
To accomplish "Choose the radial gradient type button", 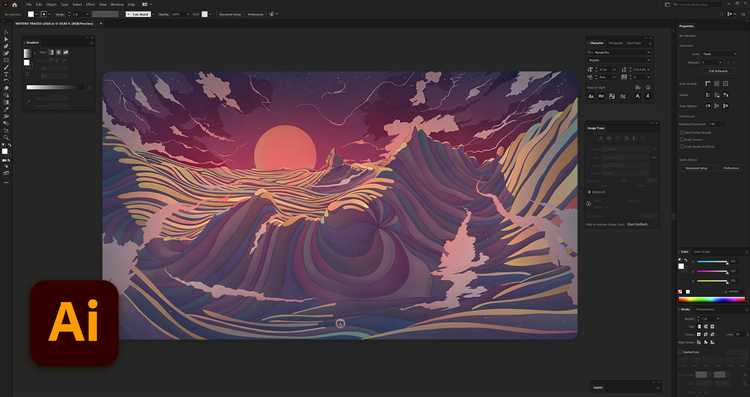I will [x=59, y=52].
